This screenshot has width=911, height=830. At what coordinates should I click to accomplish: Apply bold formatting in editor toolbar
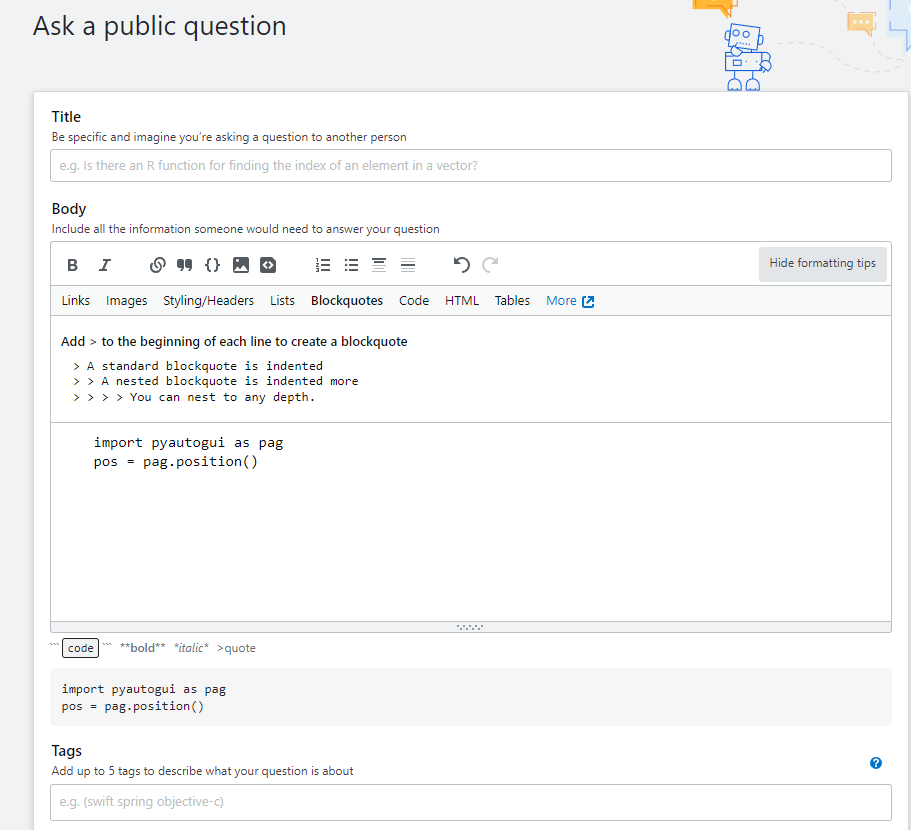tap(72, 265)
